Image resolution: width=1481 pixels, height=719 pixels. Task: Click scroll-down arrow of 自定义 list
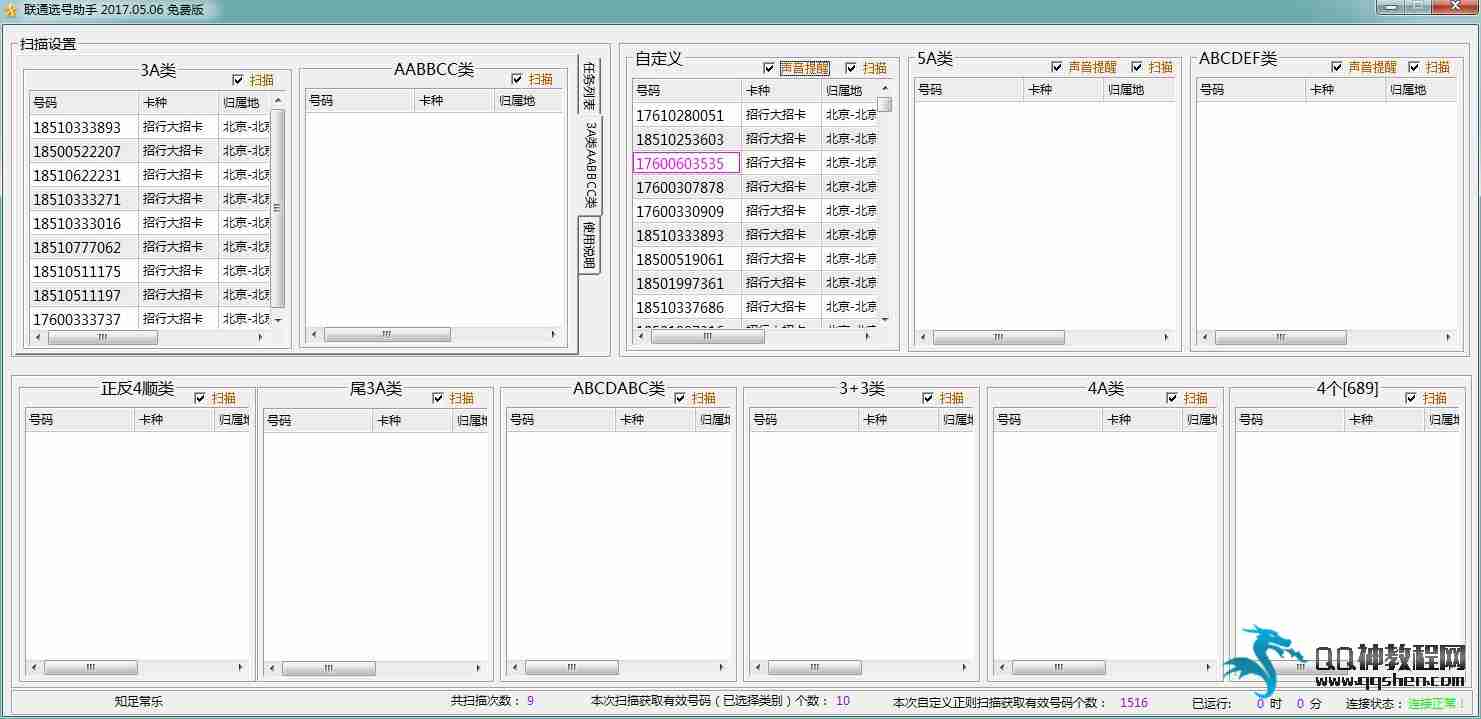pyautogui.click(x=884, y=319)
